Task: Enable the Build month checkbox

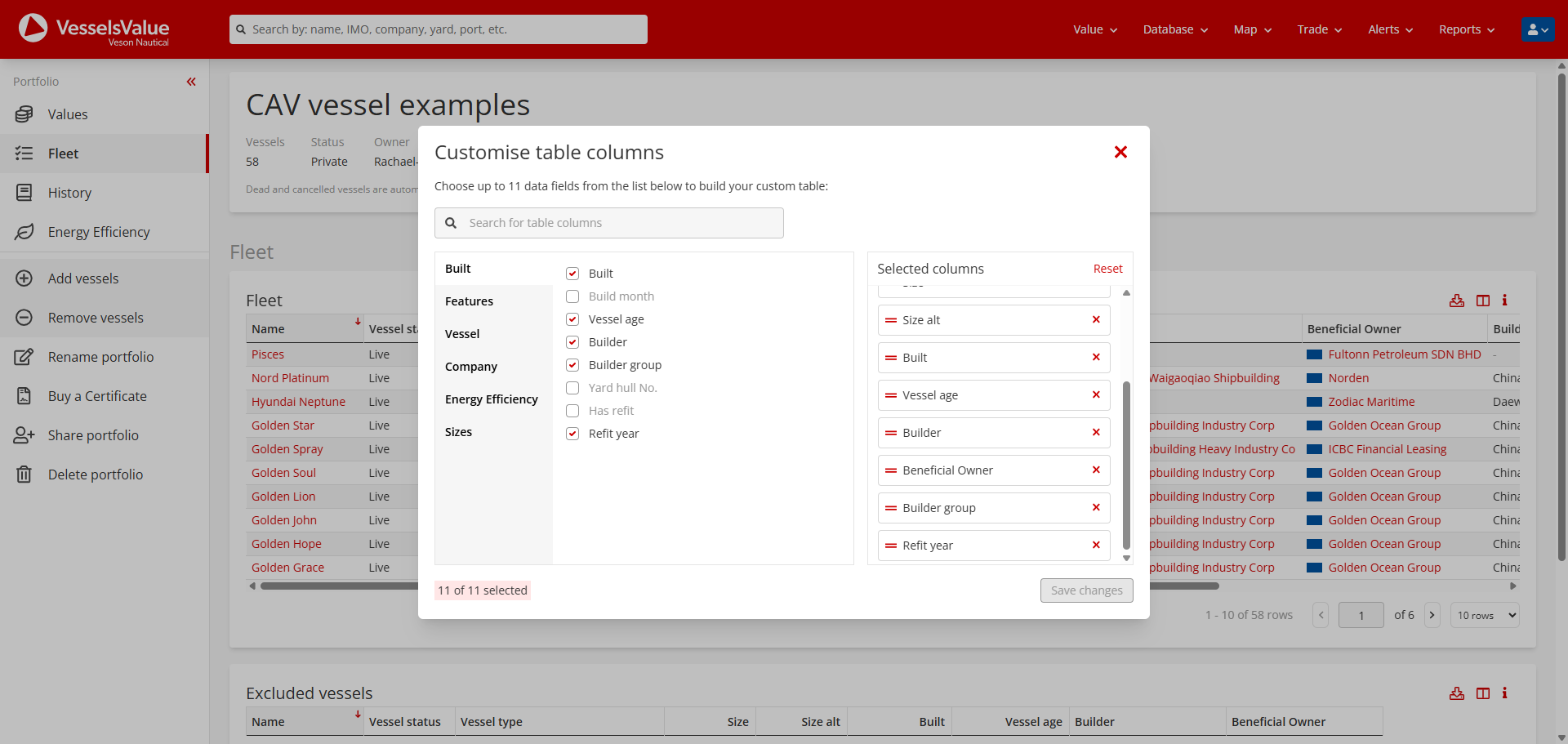Action: [572, 296]
